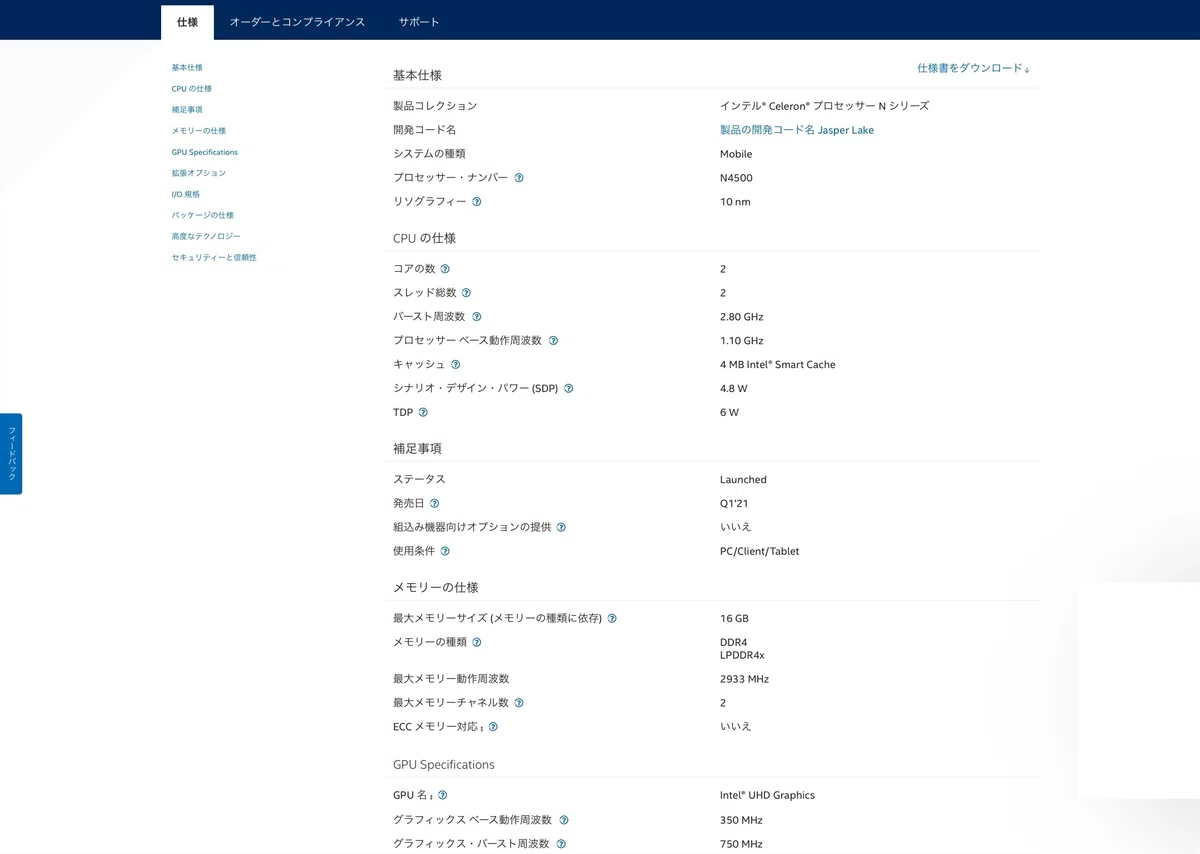
Task: Open help icon next to 発売日
Action: point(434,504)
